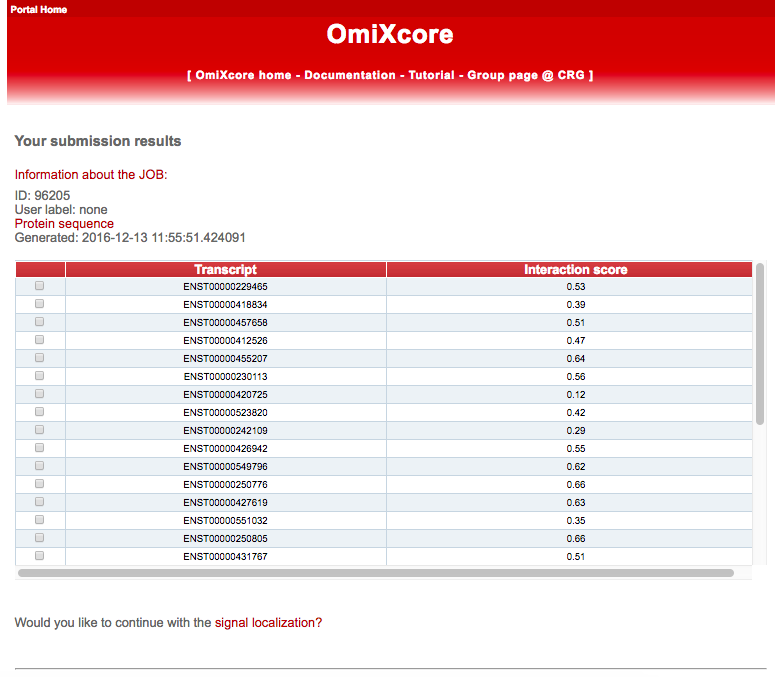Check the ENST00000549796 transcript box

(x=40, y=466)
